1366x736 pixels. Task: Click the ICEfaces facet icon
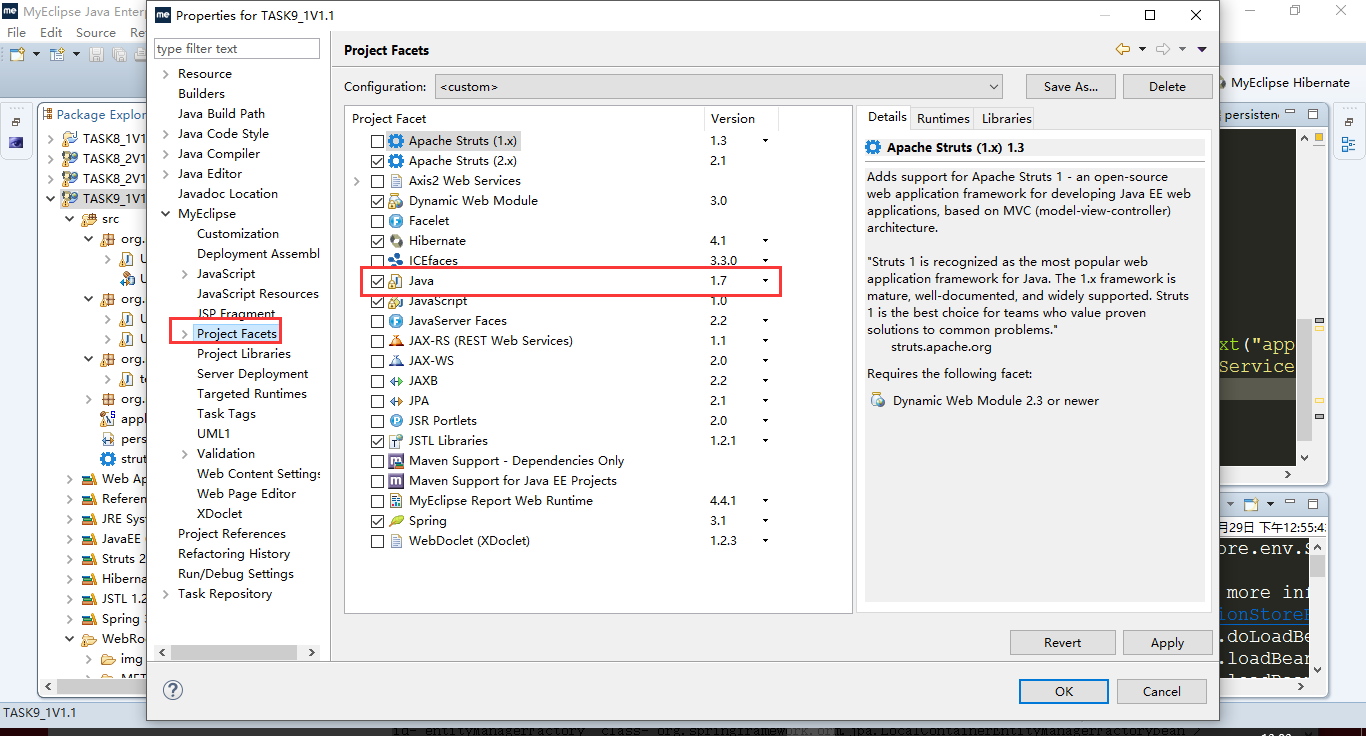(x=396, y=261)
